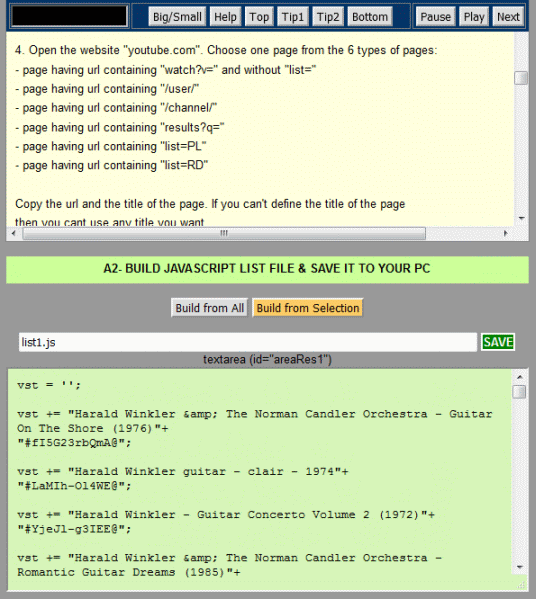The width and height of the screenshot is (536, 599).
Task: Click line 'Guitar Concerto Volume 2 (1972)'
Action: coord(226,515)
